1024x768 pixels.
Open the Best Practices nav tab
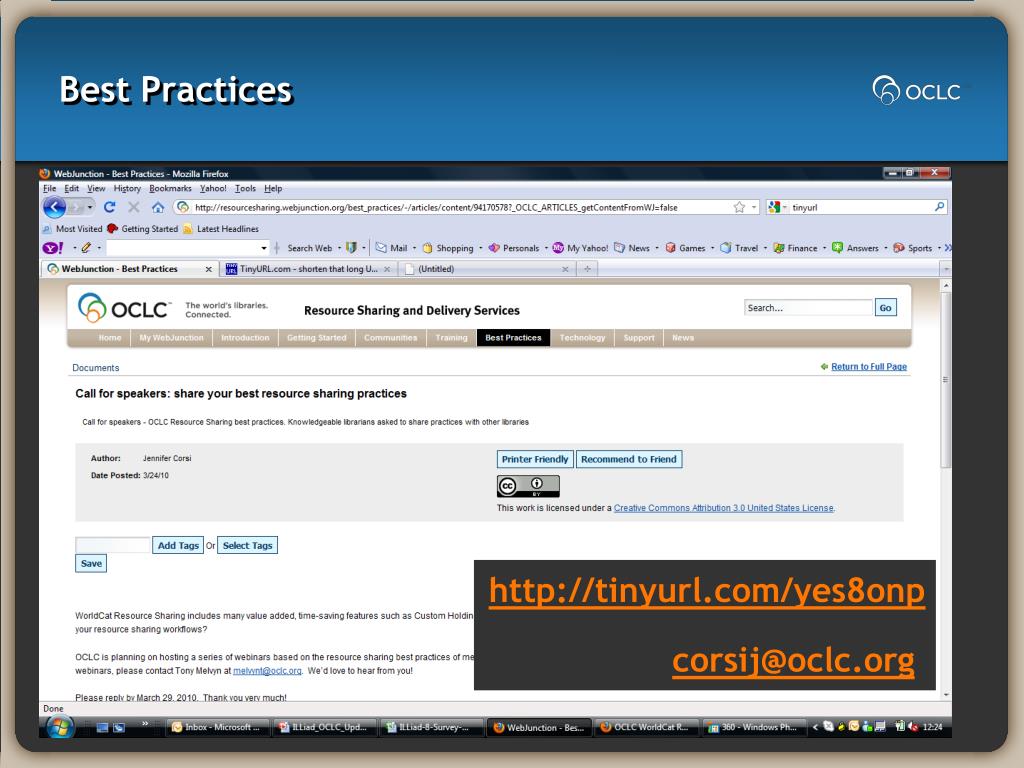(513, 338)
